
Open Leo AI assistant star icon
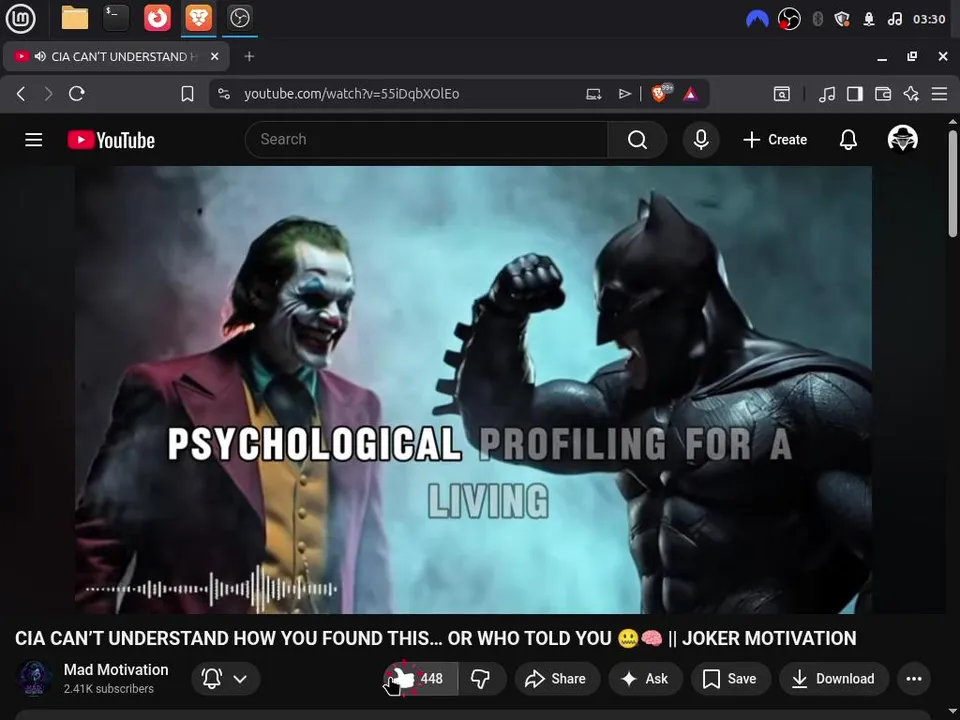pyautogui.click(x=911, y=94)
